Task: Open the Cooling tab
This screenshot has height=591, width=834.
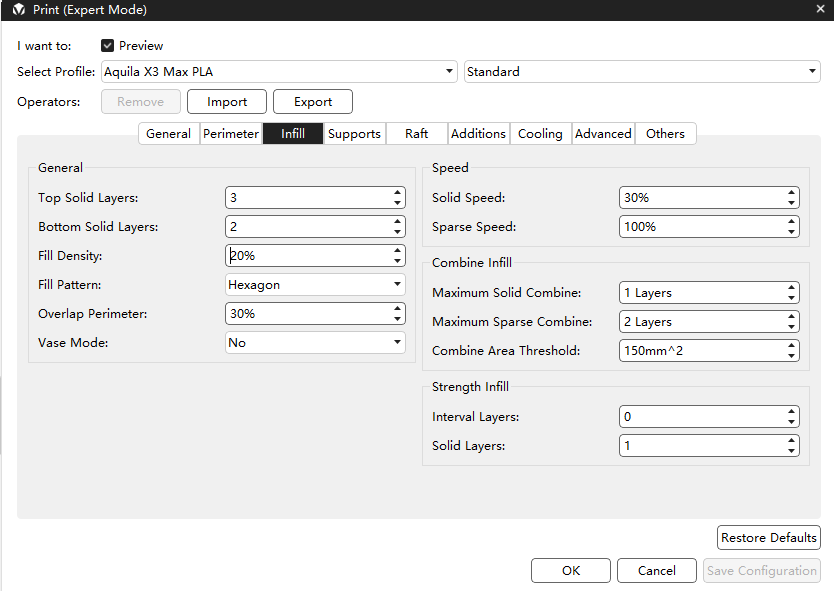Action: [x=540, y=134]
